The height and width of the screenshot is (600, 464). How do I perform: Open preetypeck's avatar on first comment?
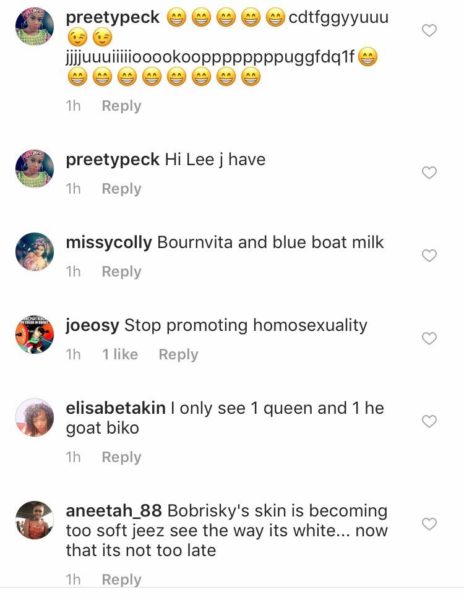34,26
